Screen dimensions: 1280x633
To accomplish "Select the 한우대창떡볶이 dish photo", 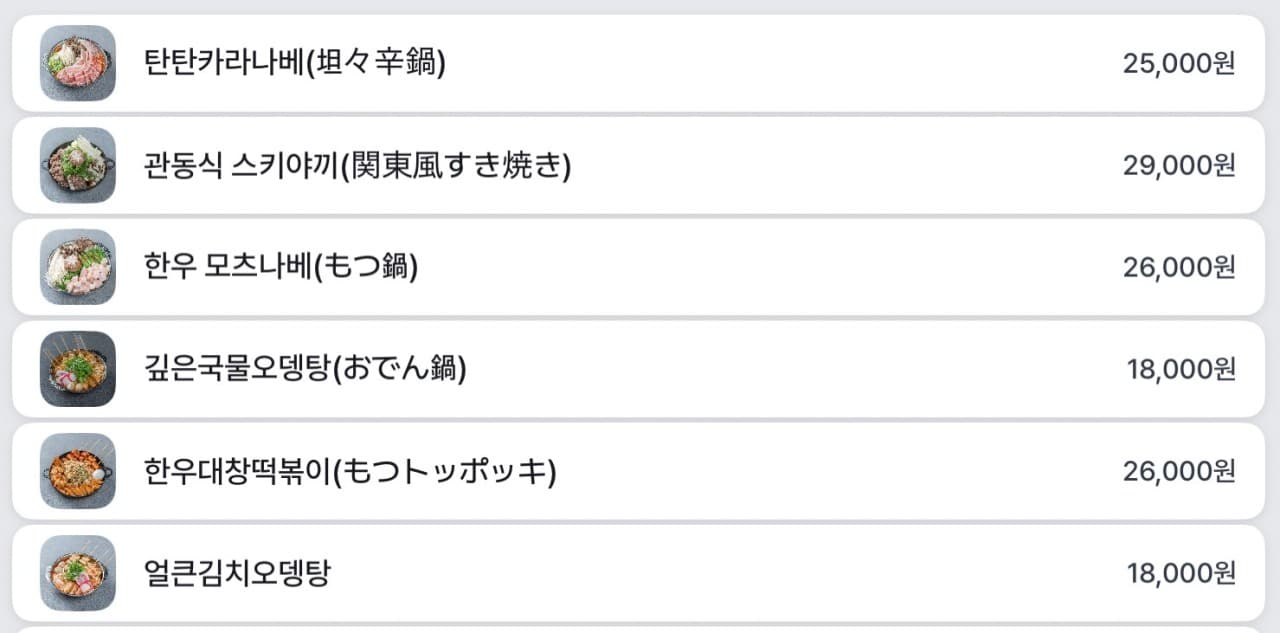I will tap(78, 471).
